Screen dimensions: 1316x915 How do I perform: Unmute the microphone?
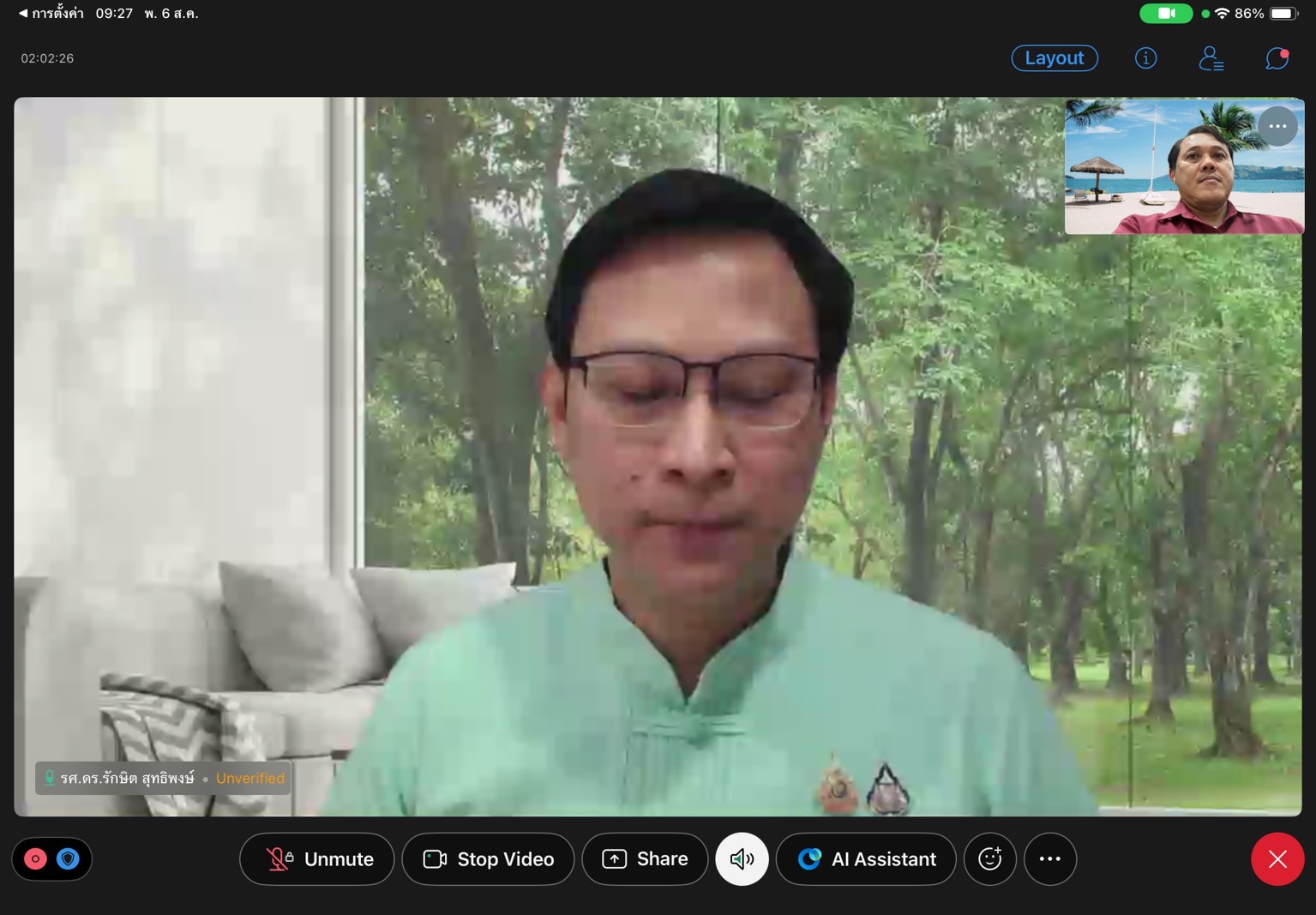coord(317,858)
